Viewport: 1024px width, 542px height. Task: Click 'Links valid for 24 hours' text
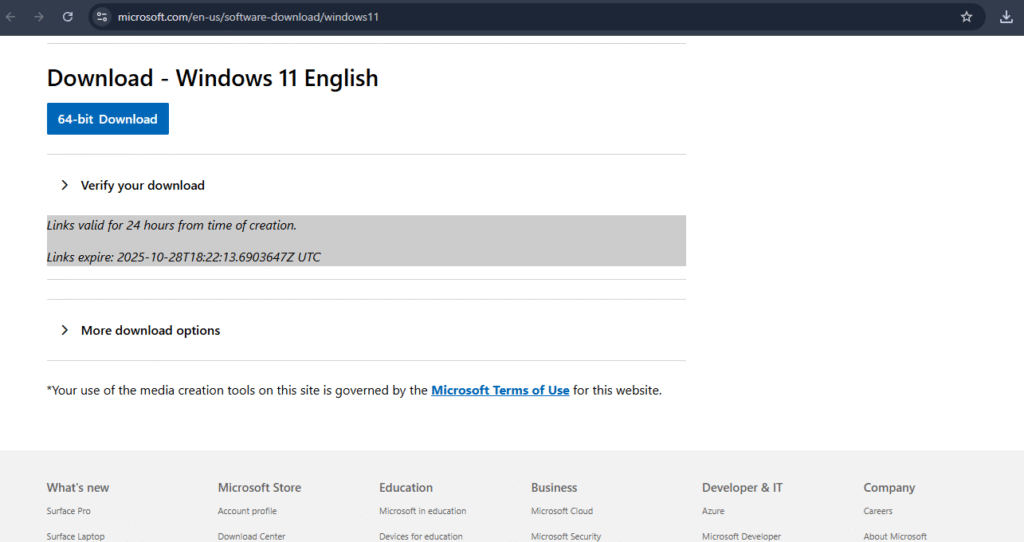[172, 225]
